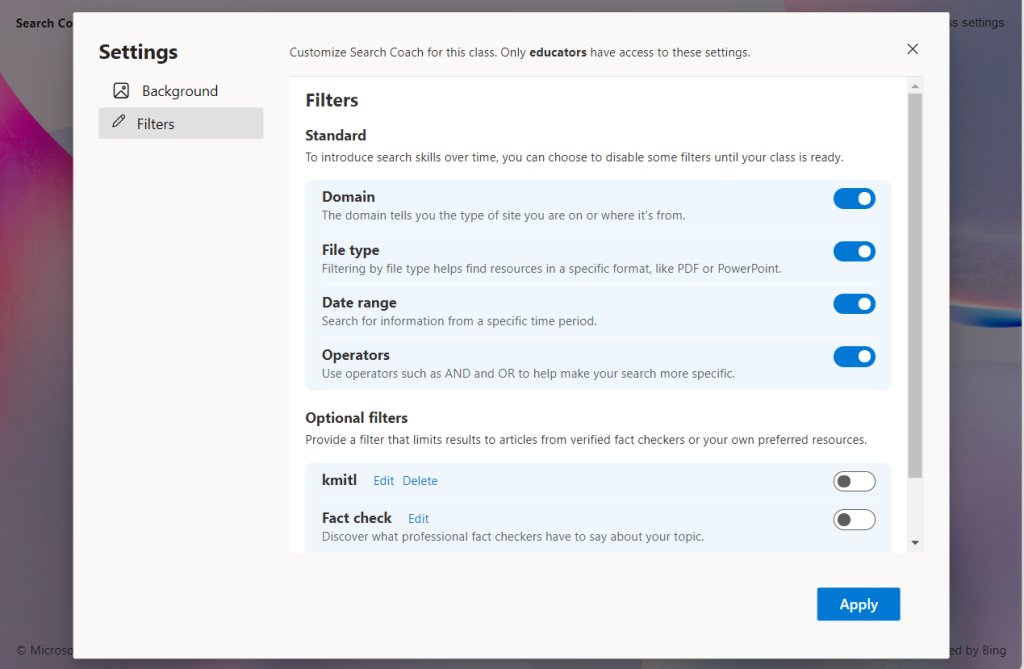
Task: Open the Background settings section
Action: (x=180, y=90)
